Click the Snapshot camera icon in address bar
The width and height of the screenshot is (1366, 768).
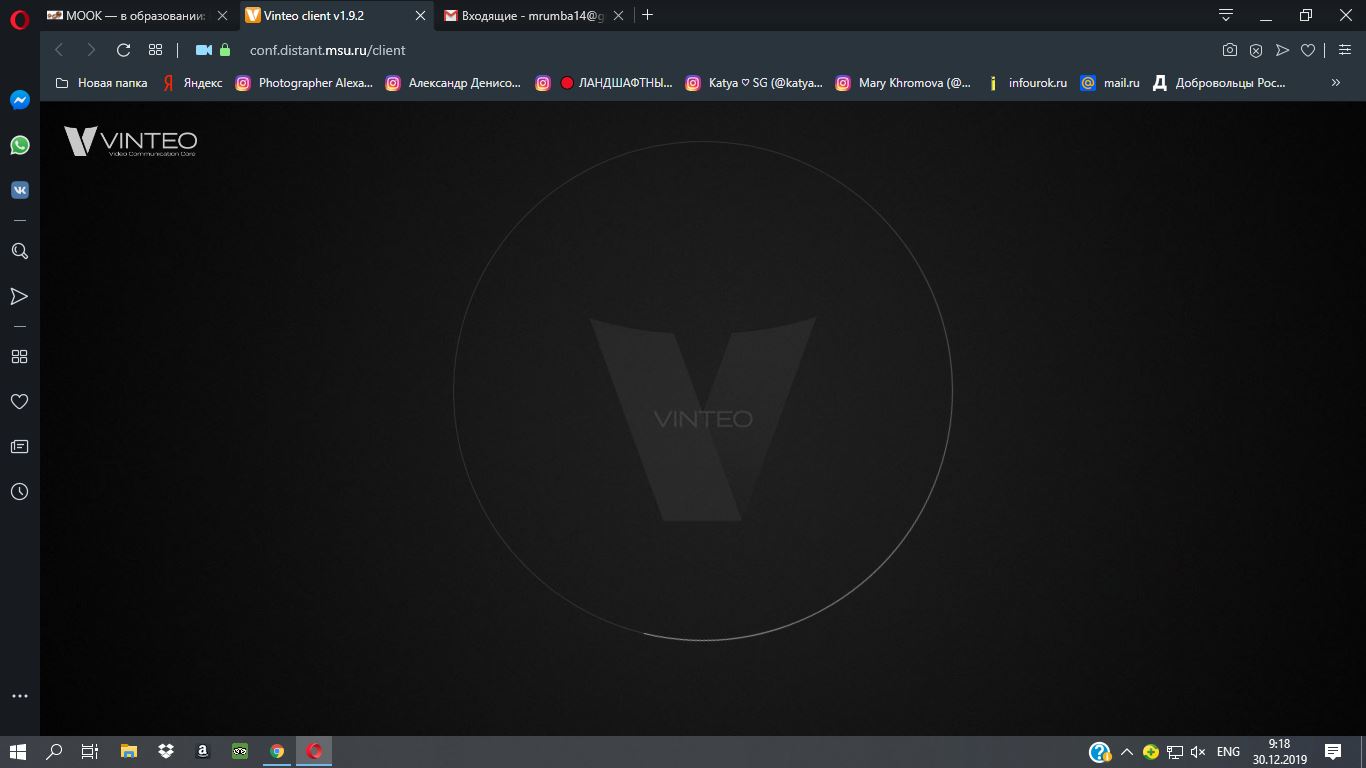point(1230,50)
